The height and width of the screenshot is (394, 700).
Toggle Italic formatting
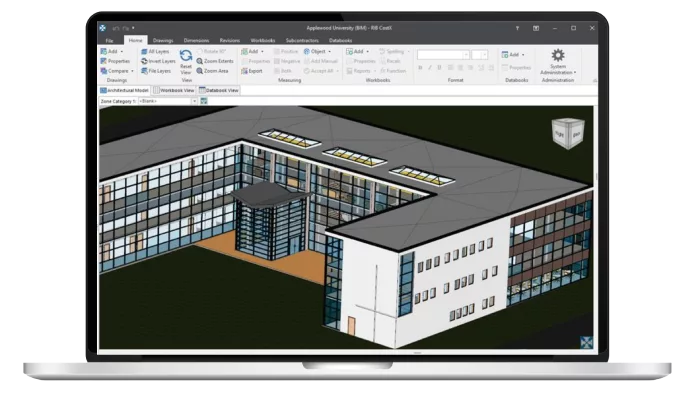click(430, 68)
